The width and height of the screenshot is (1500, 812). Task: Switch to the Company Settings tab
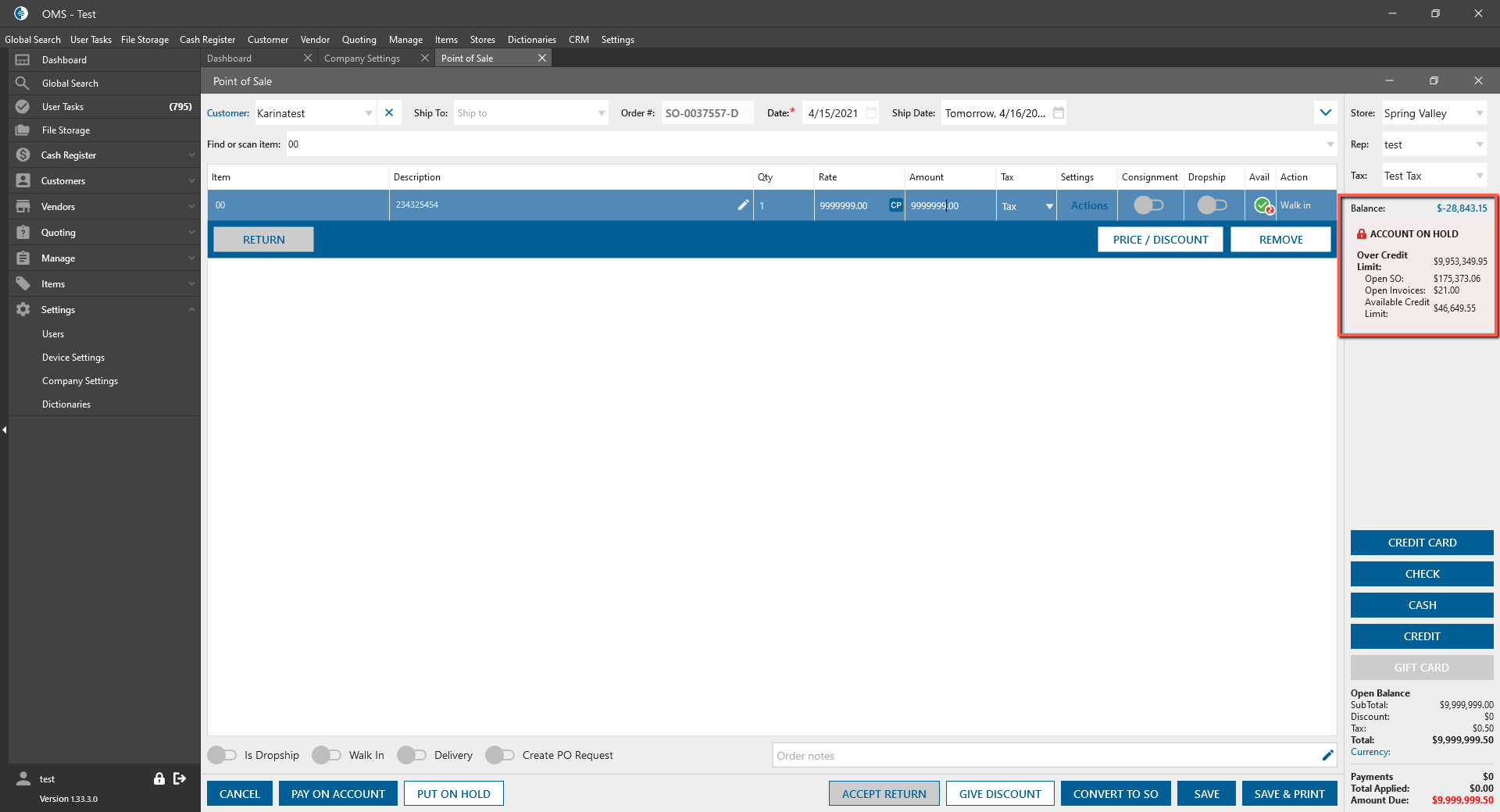tap(362, 58)
